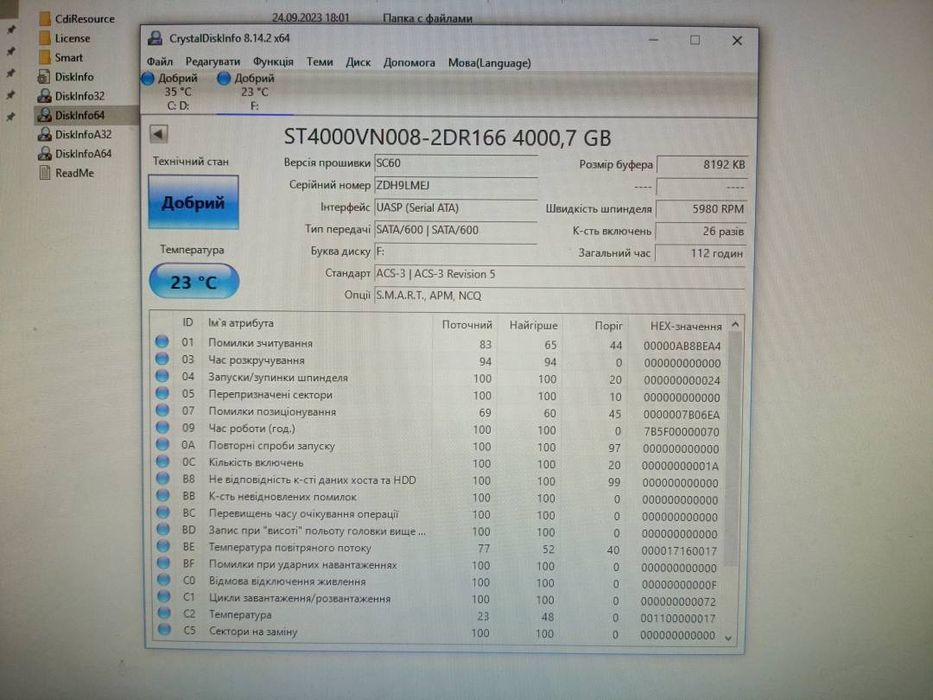Click the Тип передачі field SATA/600
Image resolution: width=933 pixels, height=700 pixels.
(456, 230)
